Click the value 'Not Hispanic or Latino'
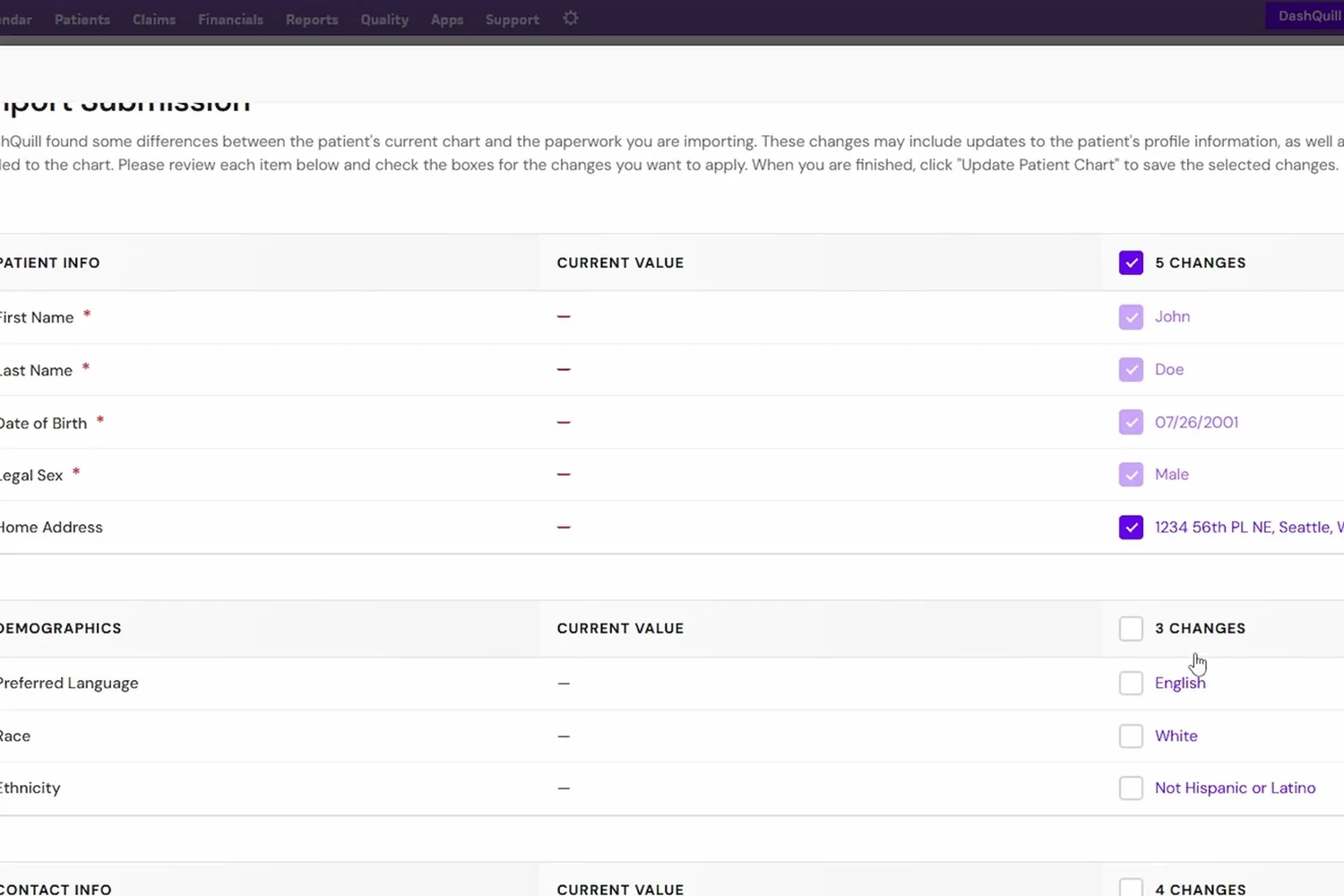This screenshot has height=896, width=1344. click(1235, 788)
